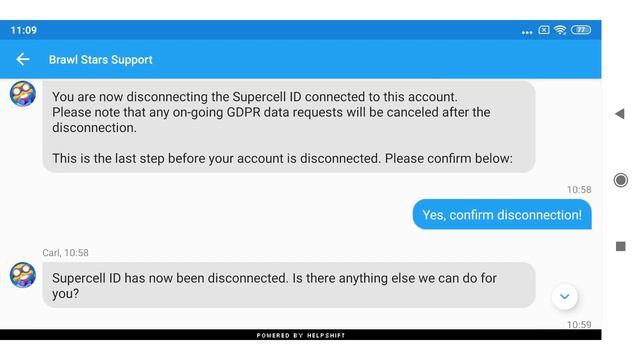This screenshot has height=360, width=640.
Task: Tap the GDPR data requests message bubble
Action: click(289, 127)
